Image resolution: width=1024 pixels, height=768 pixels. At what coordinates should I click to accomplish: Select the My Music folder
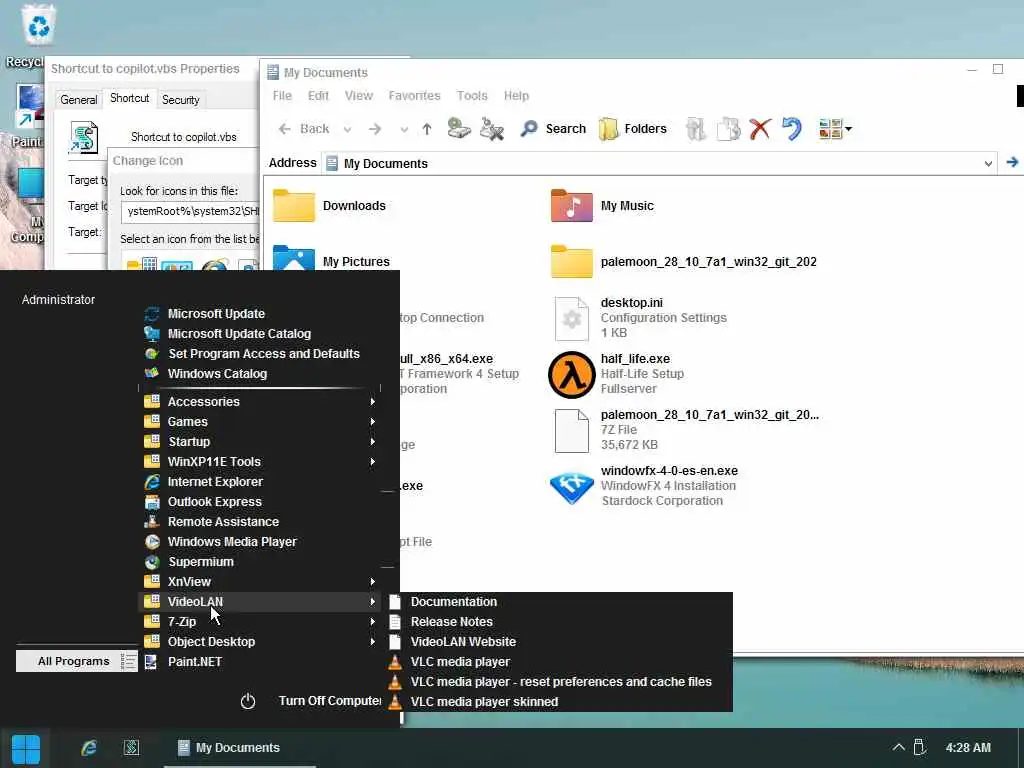[x=602, y=206]
